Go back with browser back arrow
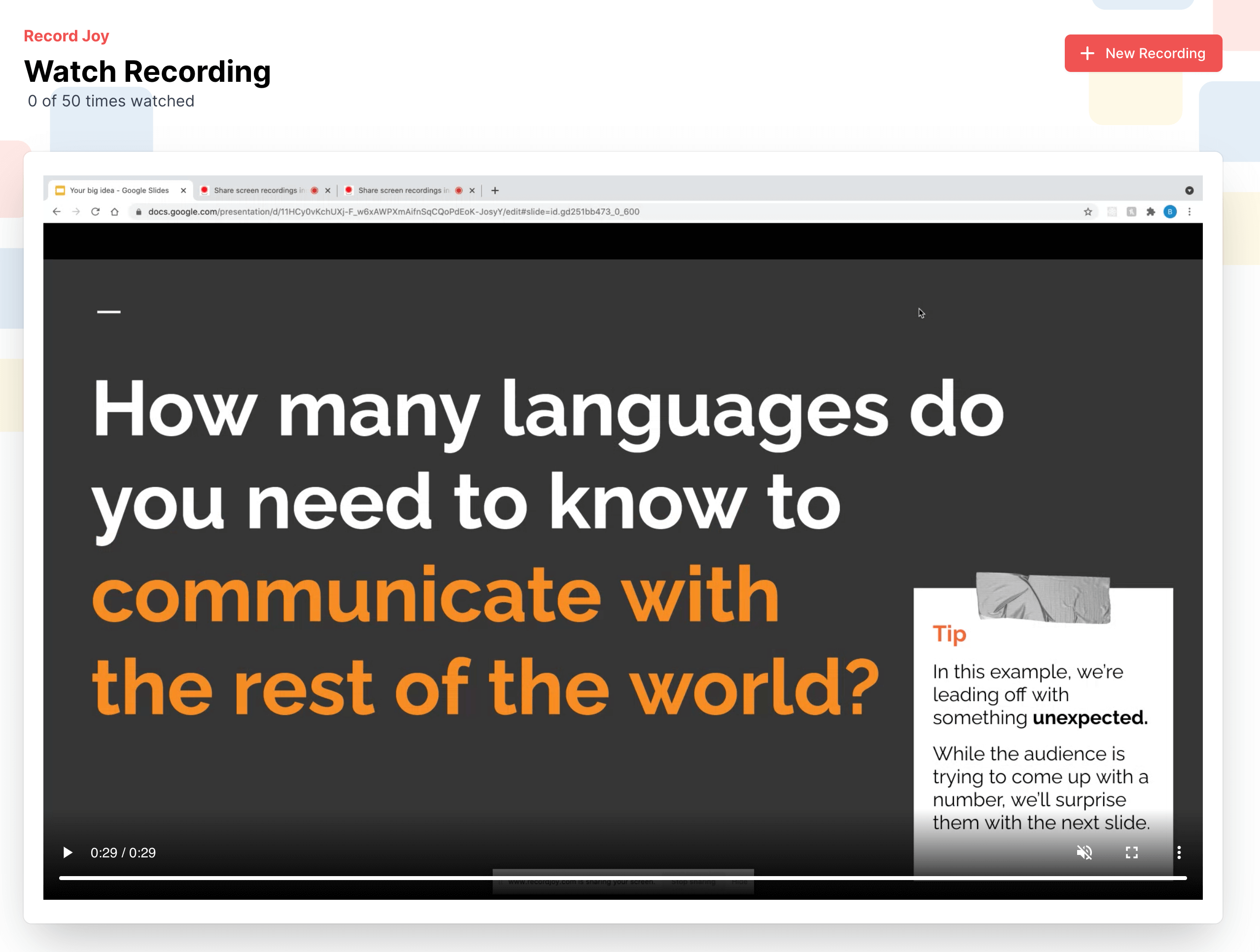This screenshot has height=952, width=1260. click(56, 212)
